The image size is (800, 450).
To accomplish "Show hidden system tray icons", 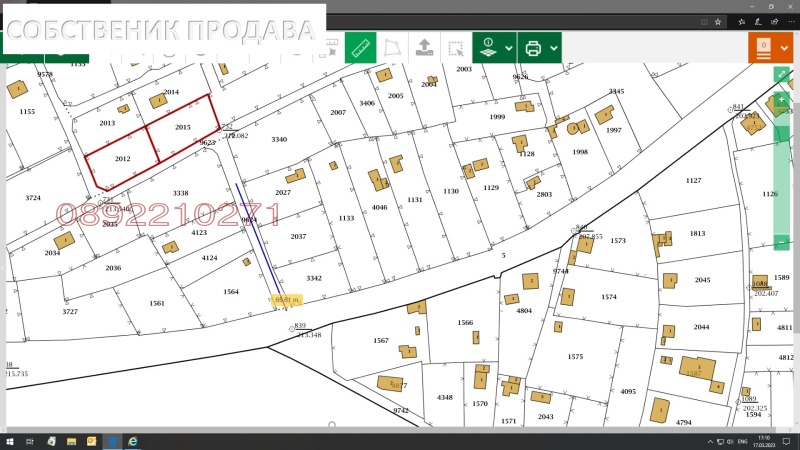I will coord(710,442).
